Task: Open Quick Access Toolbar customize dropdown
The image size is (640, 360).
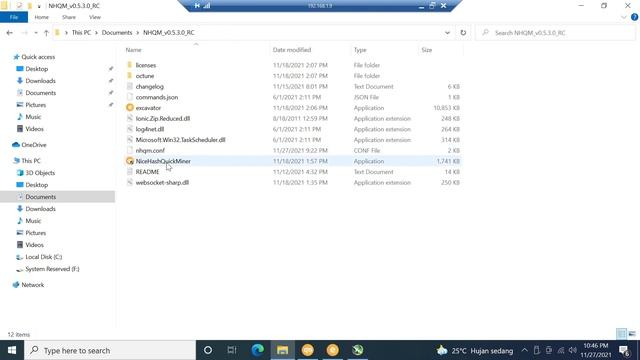Action: click(39, 6)
